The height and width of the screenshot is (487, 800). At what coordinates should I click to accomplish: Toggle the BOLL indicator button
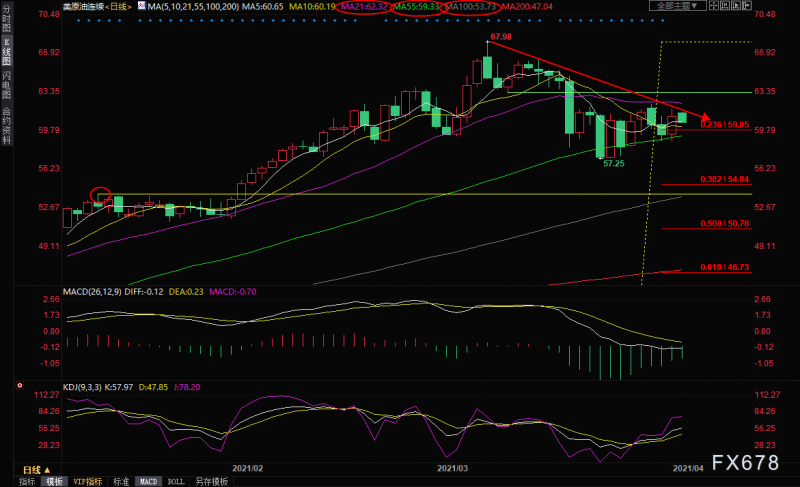tap(176, 481)
